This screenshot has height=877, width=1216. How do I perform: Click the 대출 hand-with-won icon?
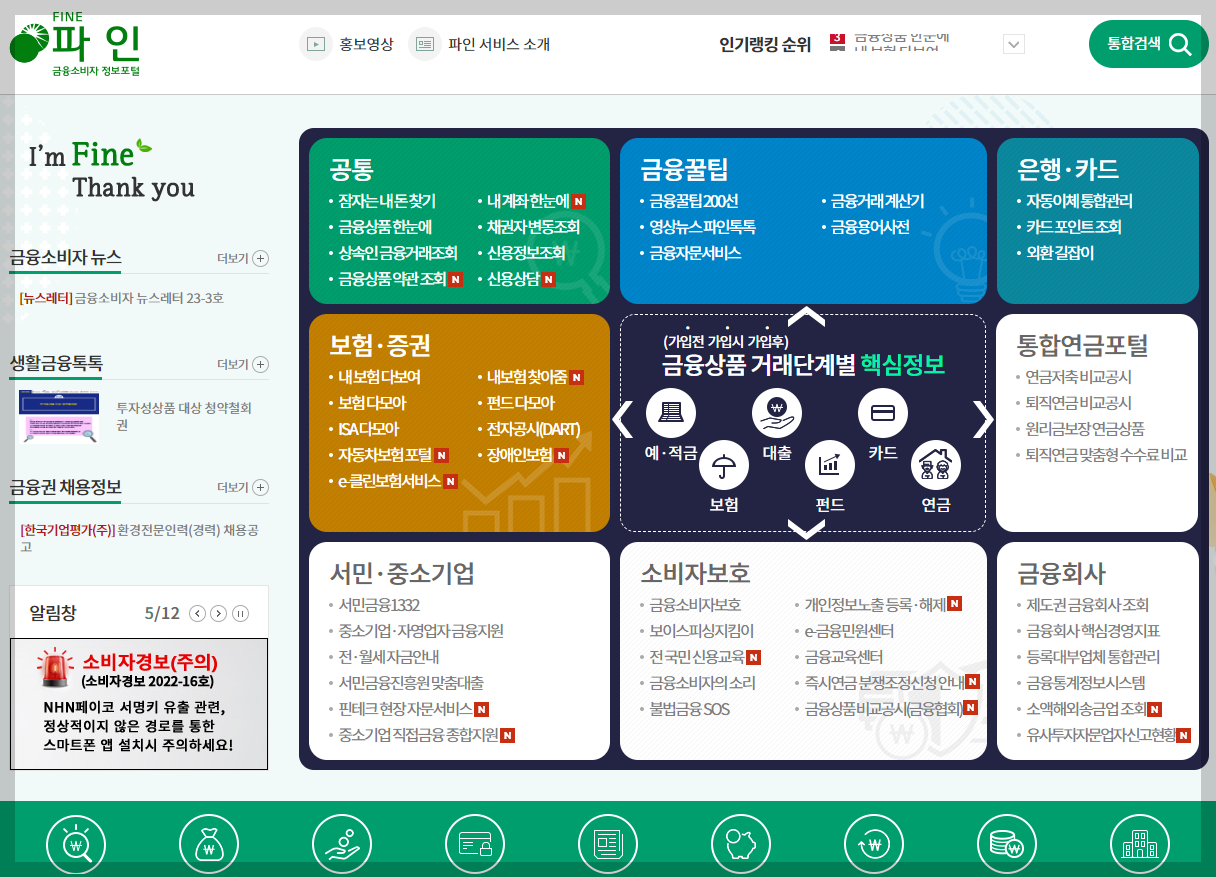click(x=777, y=411)
